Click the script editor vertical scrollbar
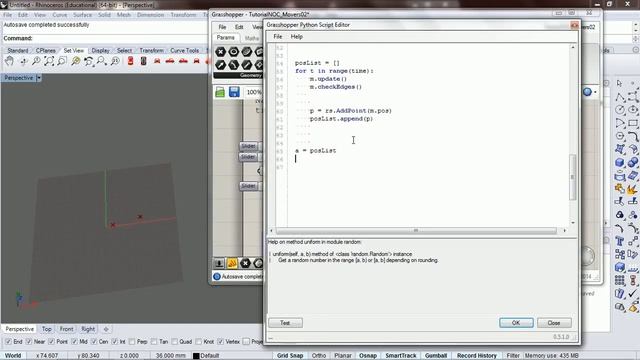 click(573, 177)
